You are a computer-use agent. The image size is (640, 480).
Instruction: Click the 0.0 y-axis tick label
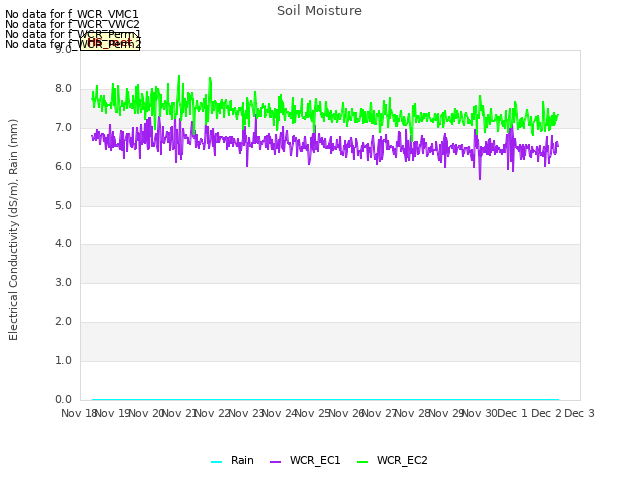click(x=63, y=400)
